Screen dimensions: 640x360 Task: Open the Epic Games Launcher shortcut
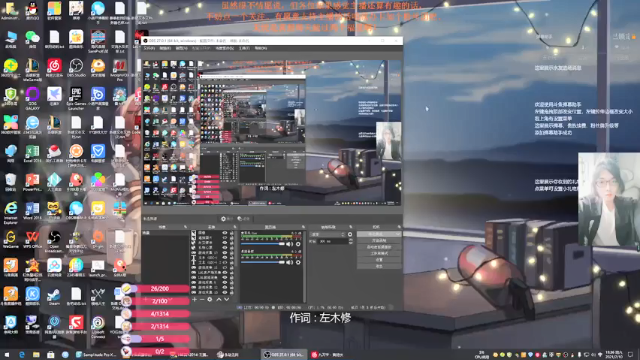(76, 98)
